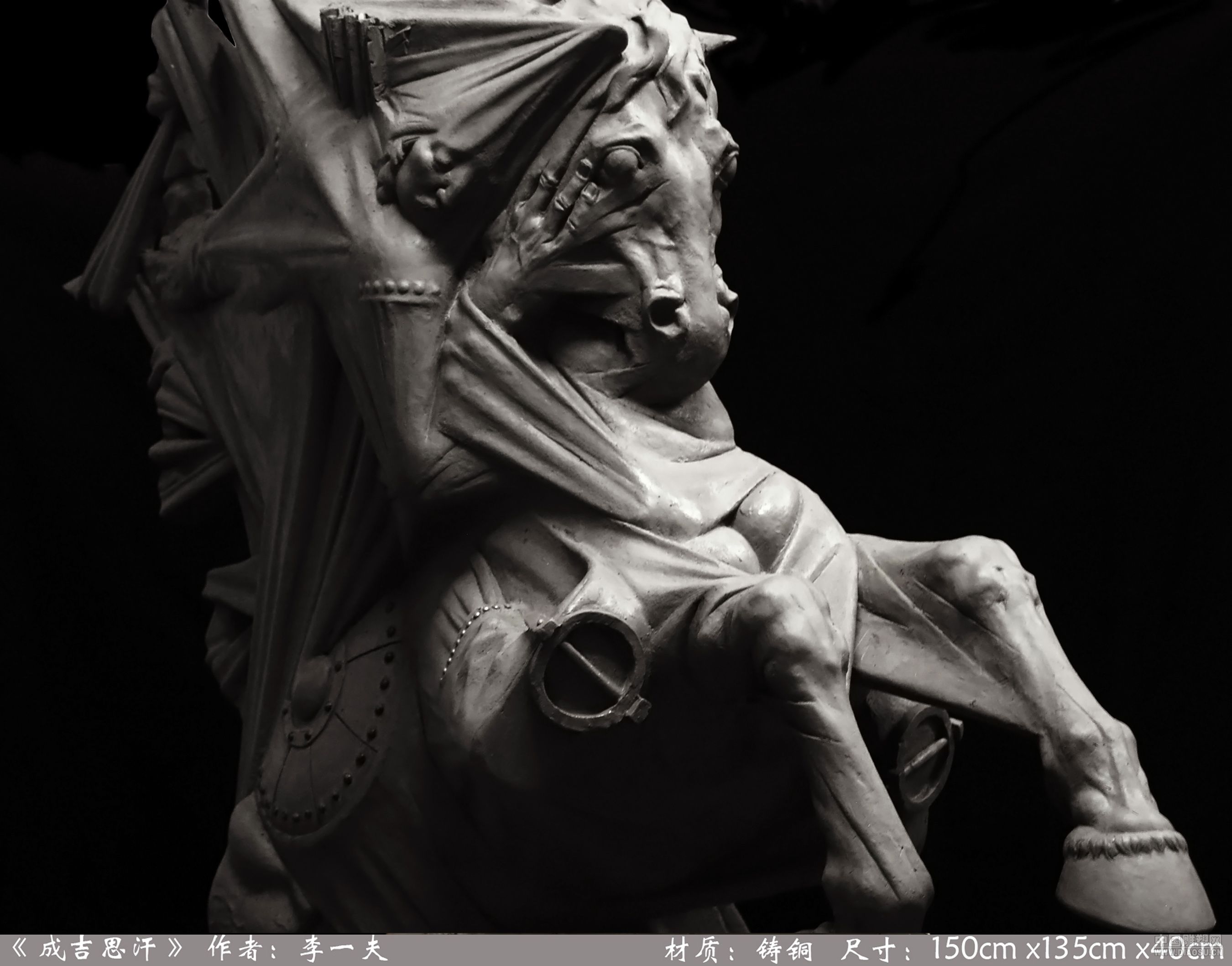Click the horse sculpture image
Viewport: 1232px width, 966px height.
pos(616,467)
